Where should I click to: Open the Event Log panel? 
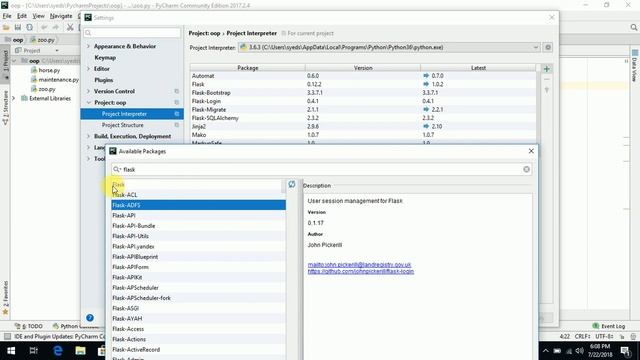click(609, 326)
